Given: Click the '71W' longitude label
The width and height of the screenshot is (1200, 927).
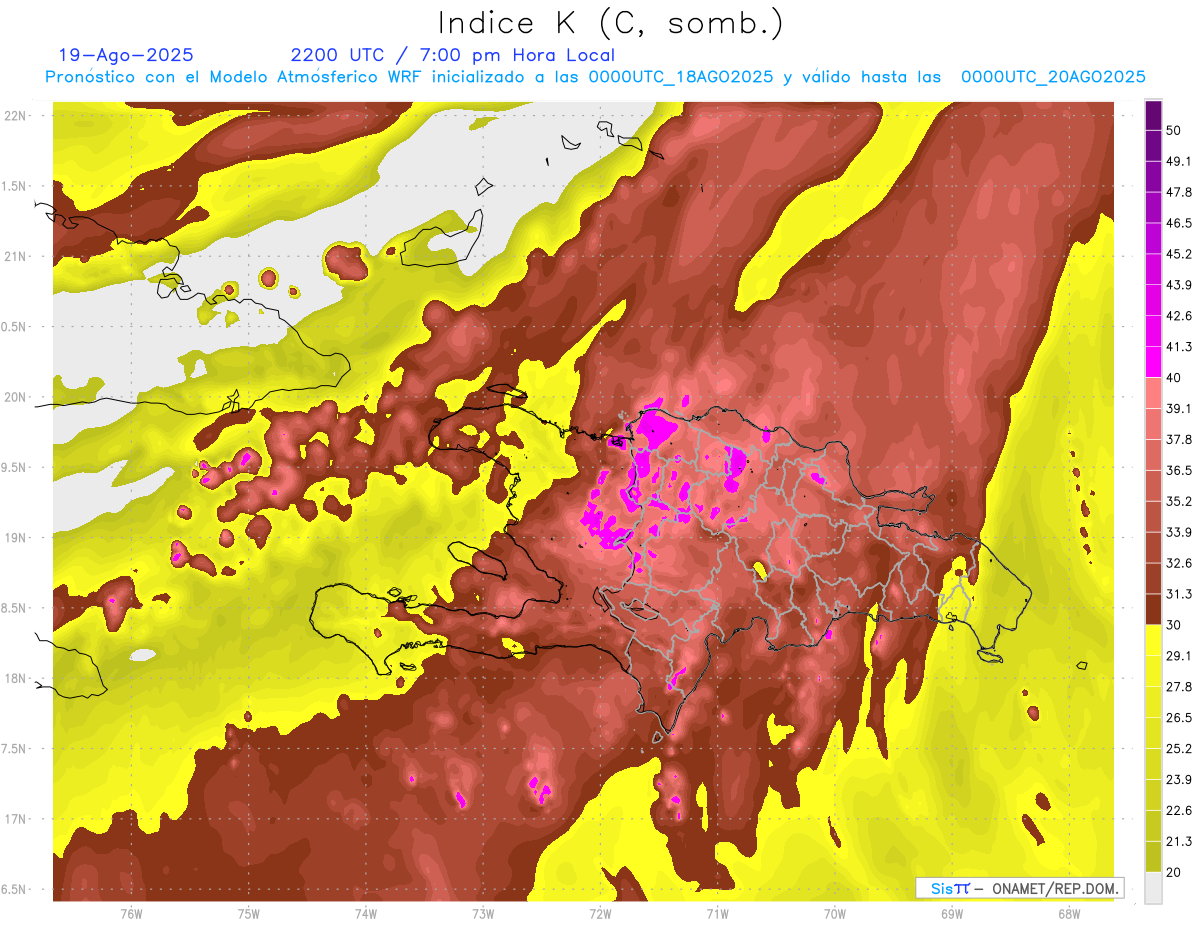Looking at the screenshot, I should point(717,914).
